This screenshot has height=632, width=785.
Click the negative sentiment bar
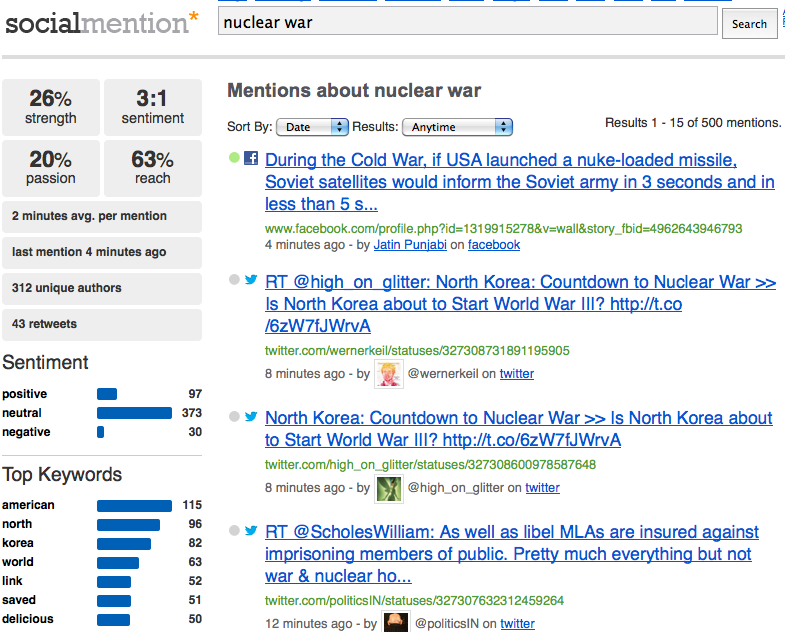[x=101, y=432]
